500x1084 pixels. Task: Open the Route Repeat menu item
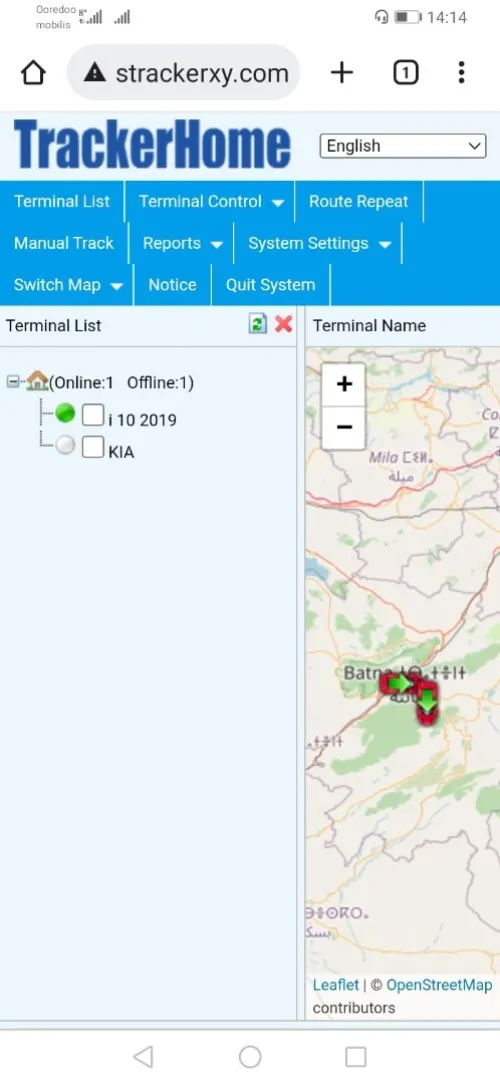point(359,202)
